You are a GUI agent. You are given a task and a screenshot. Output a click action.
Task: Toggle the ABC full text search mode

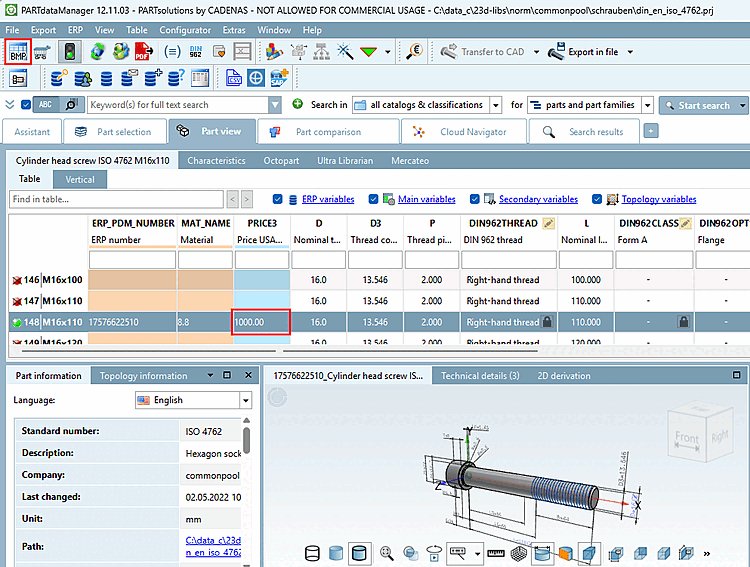click(x=45, y=104)
